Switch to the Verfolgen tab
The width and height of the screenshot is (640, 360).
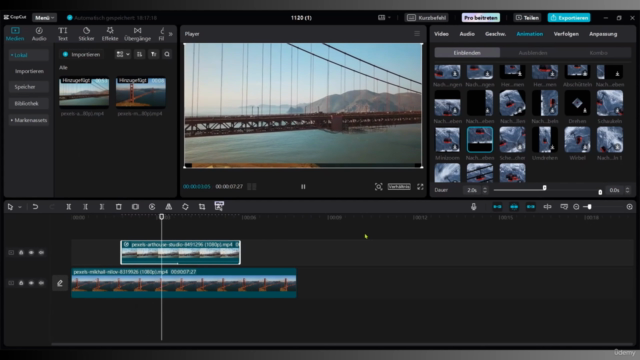click(566, 34)
